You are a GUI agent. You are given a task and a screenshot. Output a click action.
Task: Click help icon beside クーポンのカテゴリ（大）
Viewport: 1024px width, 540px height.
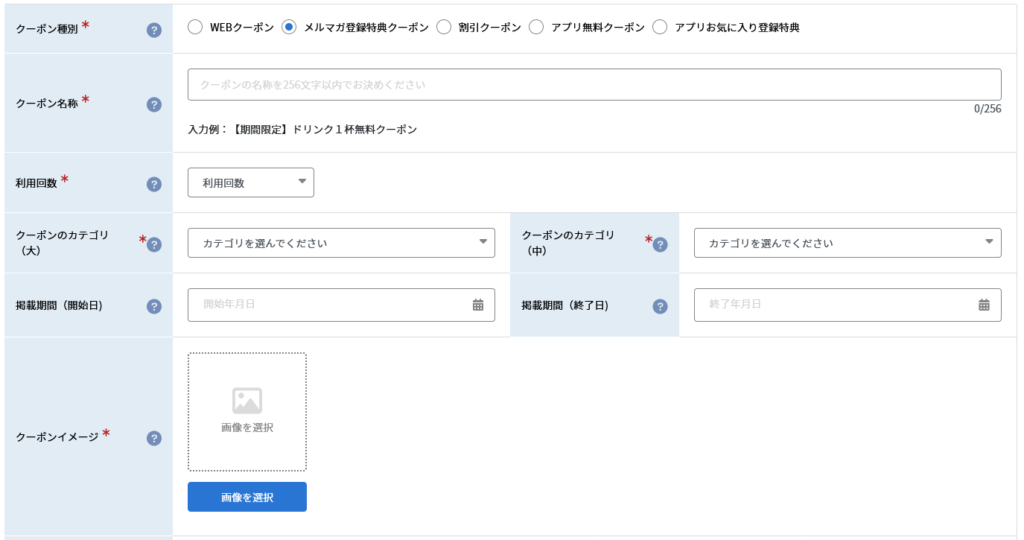click(153, 244)
